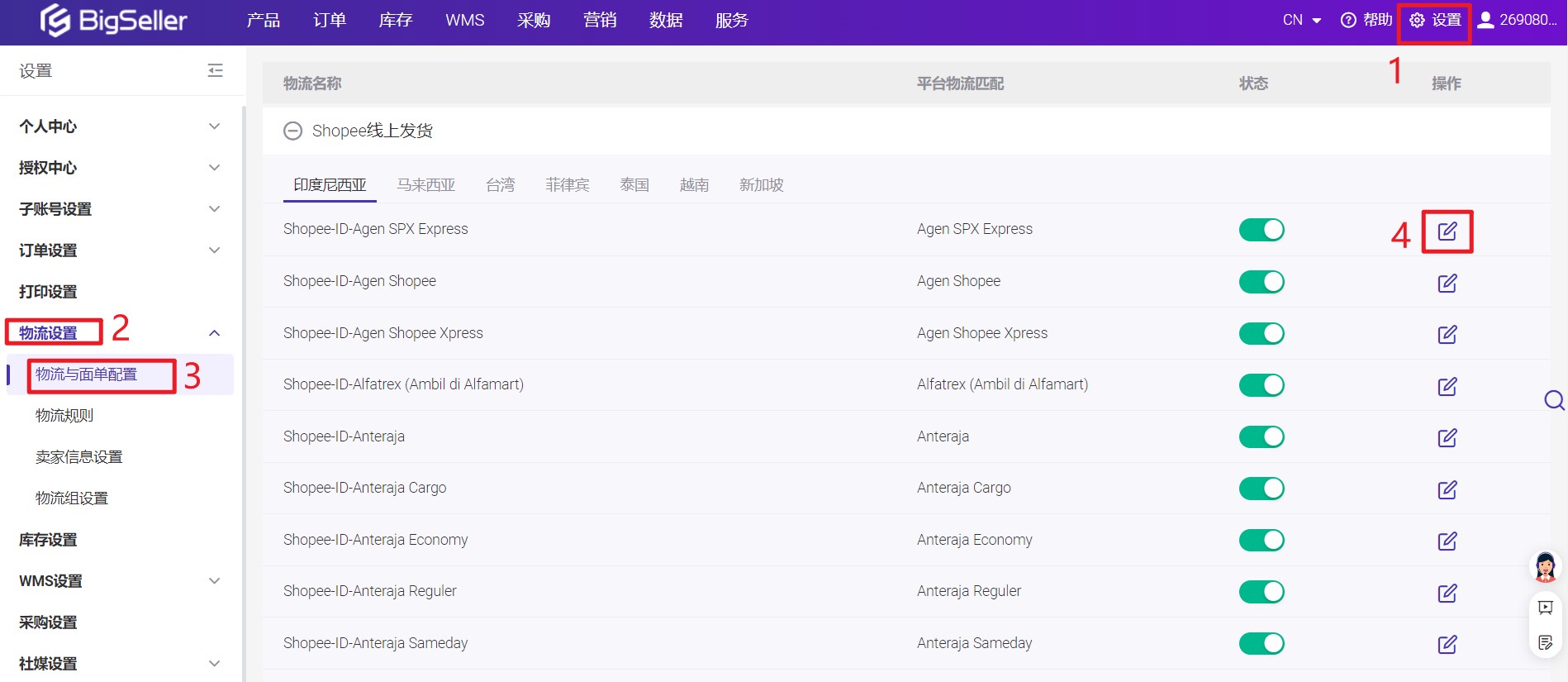Image resolution: width=1568 pixels, height=682 pixels.
Task: Open the video tutorial floating icon
Action: point(1546,608)
